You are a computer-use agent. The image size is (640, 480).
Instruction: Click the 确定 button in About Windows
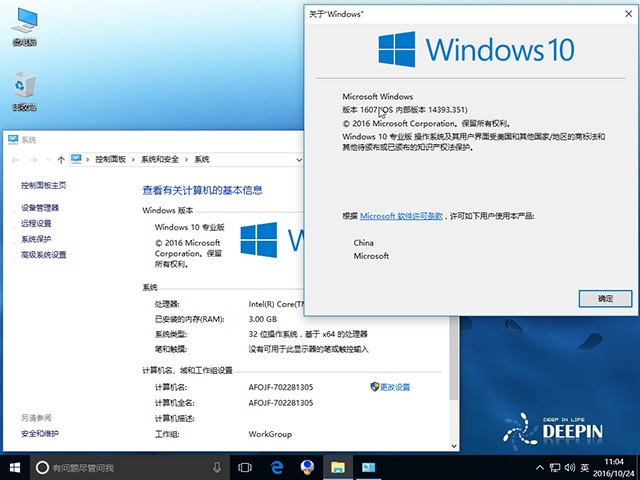[605, 298]
